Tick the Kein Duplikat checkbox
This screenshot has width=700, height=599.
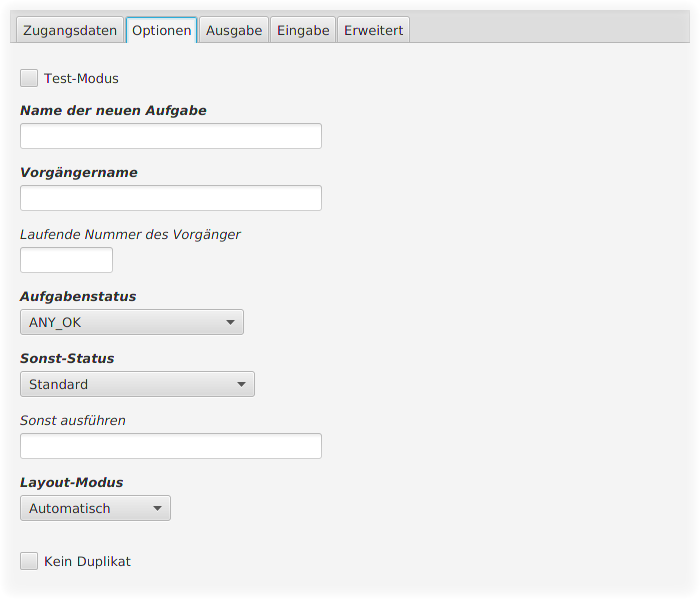pos(29,561)
